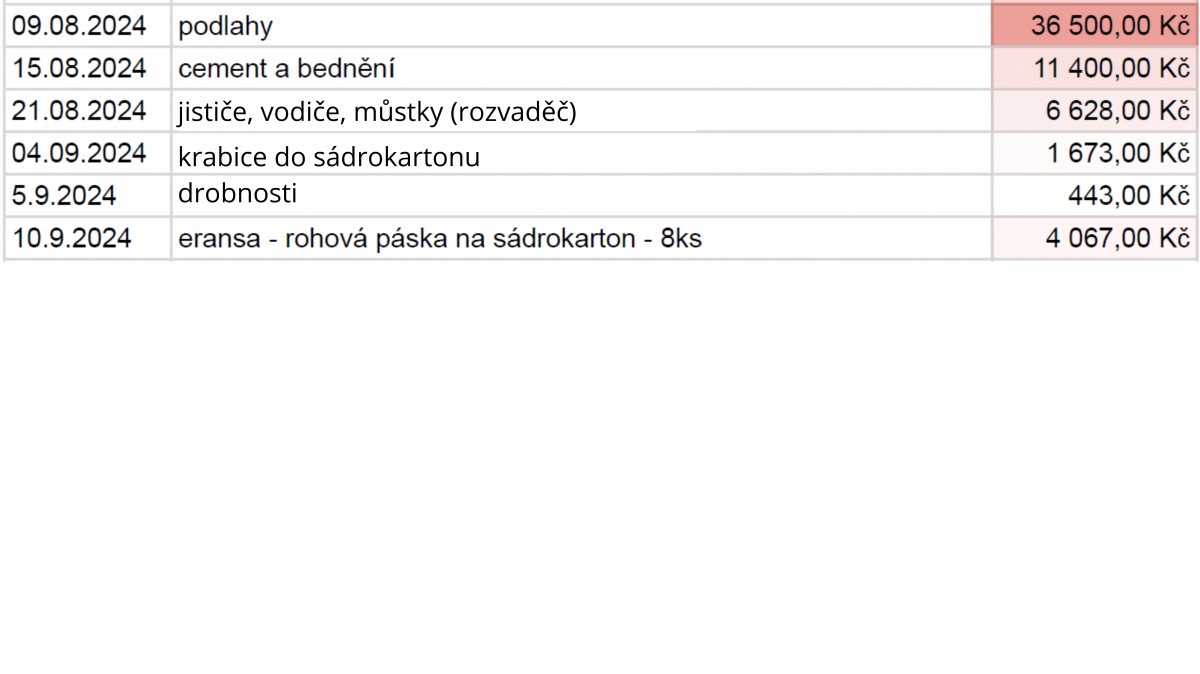Image resolution: width=1200 pixels, height=674 pixels.
Task: Click the krabice do sádrokartonu cell
Action: 581,154
